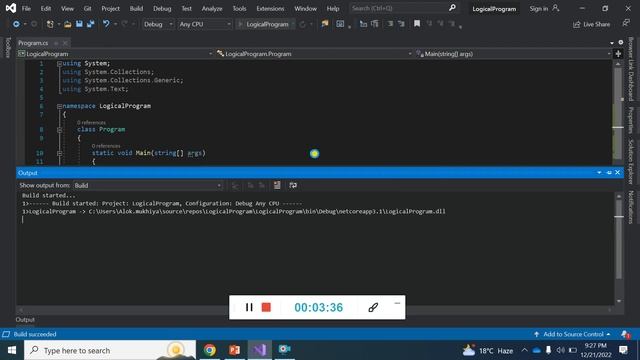Image resolution: width=640 pixels, height=360 pixels.
Task: Click the uncomment lines icon
Action: click(401, 24)
